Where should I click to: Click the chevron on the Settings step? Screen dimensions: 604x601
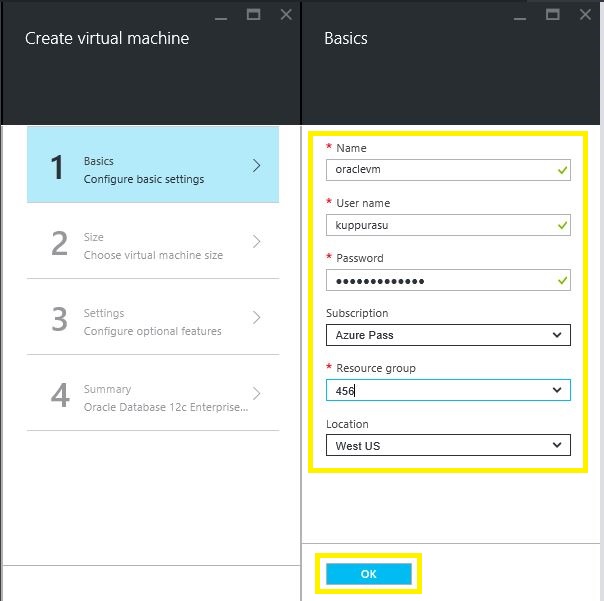[257, 318]
